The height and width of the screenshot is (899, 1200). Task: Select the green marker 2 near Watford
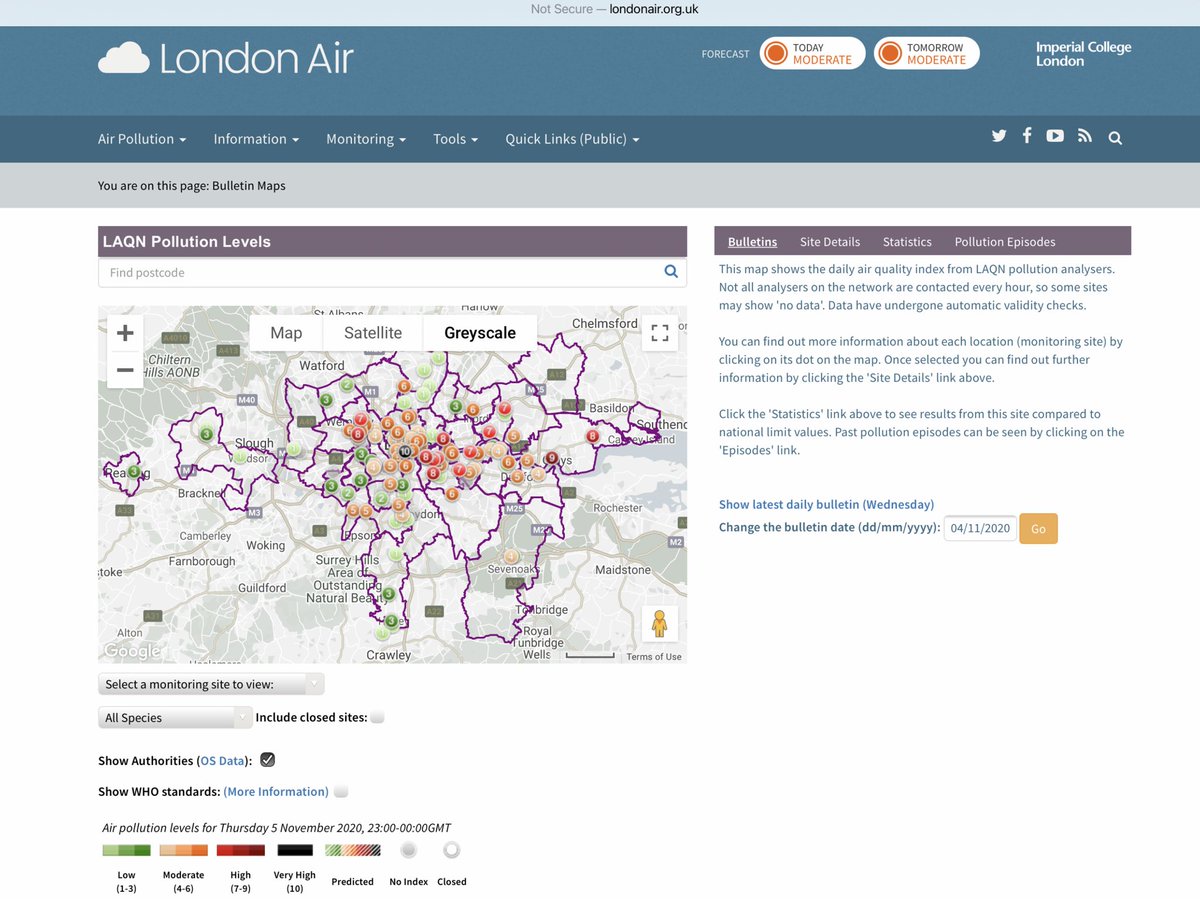click(x=346, y=385)
